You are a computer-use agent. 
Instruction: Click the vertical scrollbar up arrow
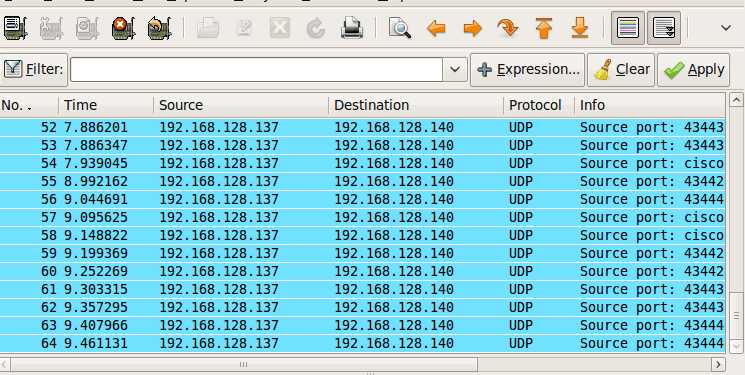tap(736, 99)
